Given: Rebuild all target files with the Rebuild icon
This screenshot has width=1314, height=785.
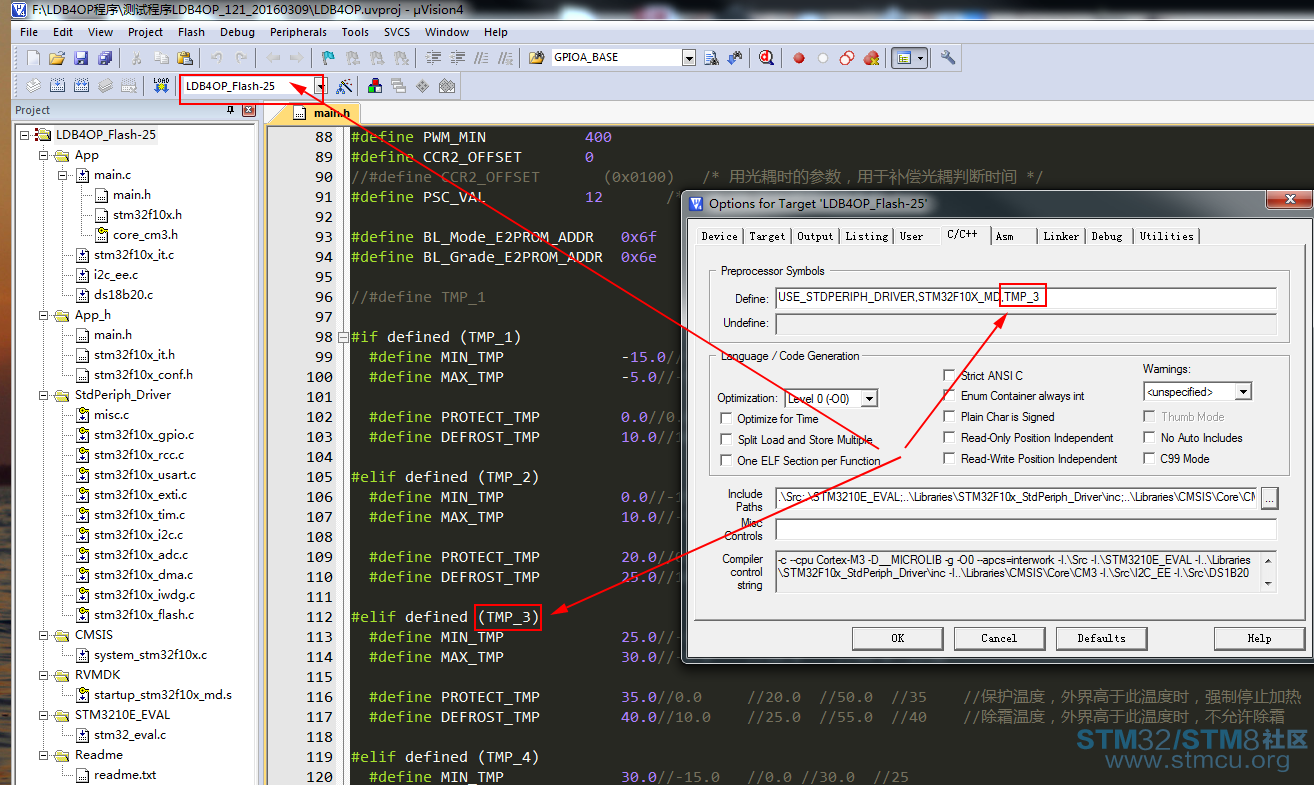Looking at the screenshot, I should (81, 86).
